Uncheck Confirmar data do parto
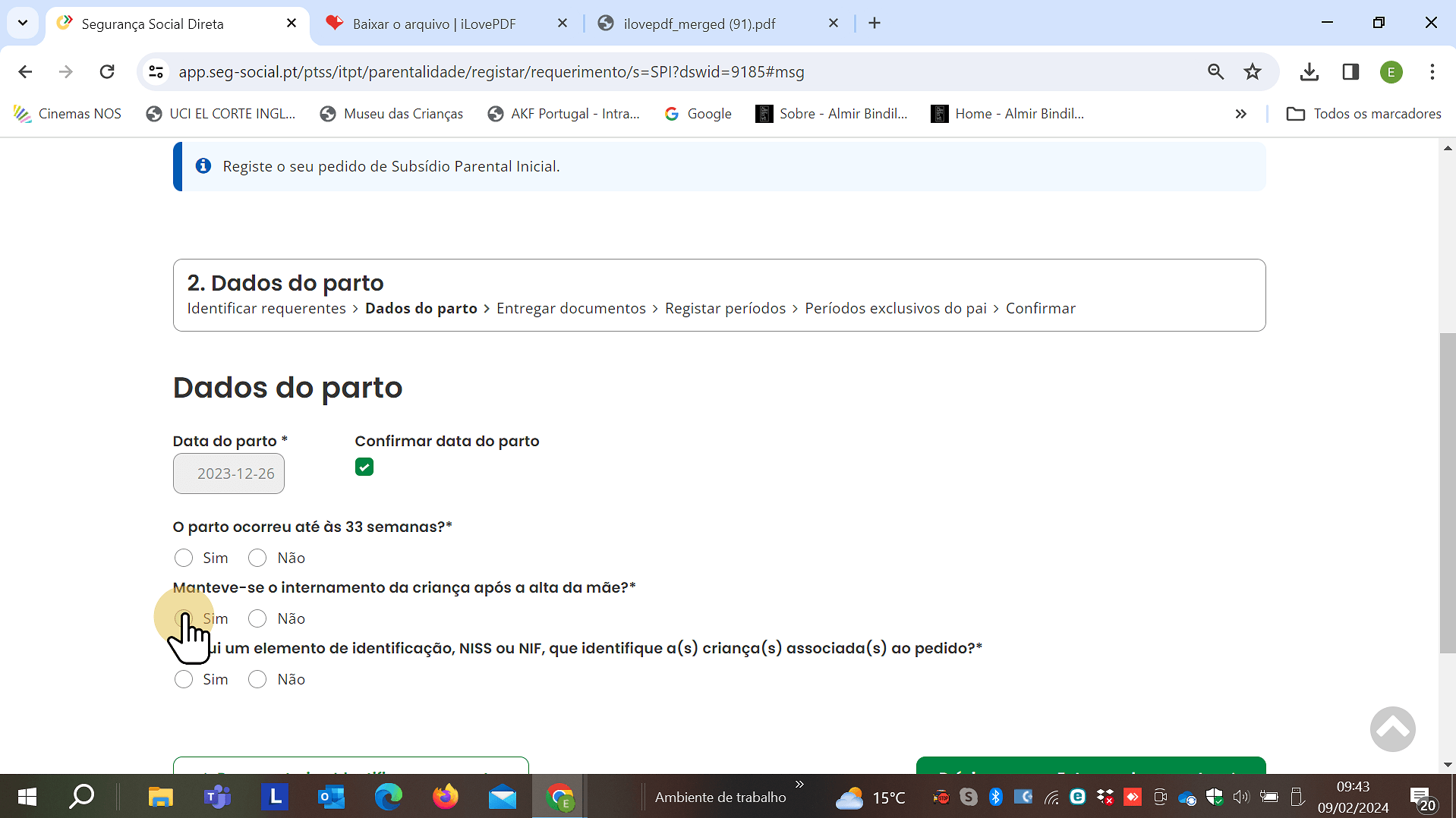The width and height of the screenshot is (1456, 818). click(x=364, y=467)
